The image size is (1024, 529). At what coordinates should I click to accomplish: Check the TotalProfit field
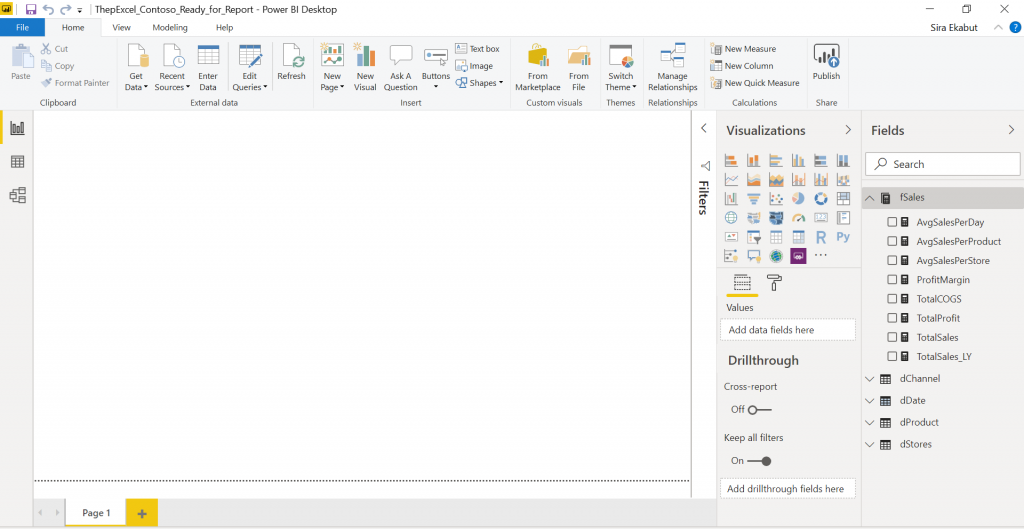pyautogui.click(x=892, y=318)
